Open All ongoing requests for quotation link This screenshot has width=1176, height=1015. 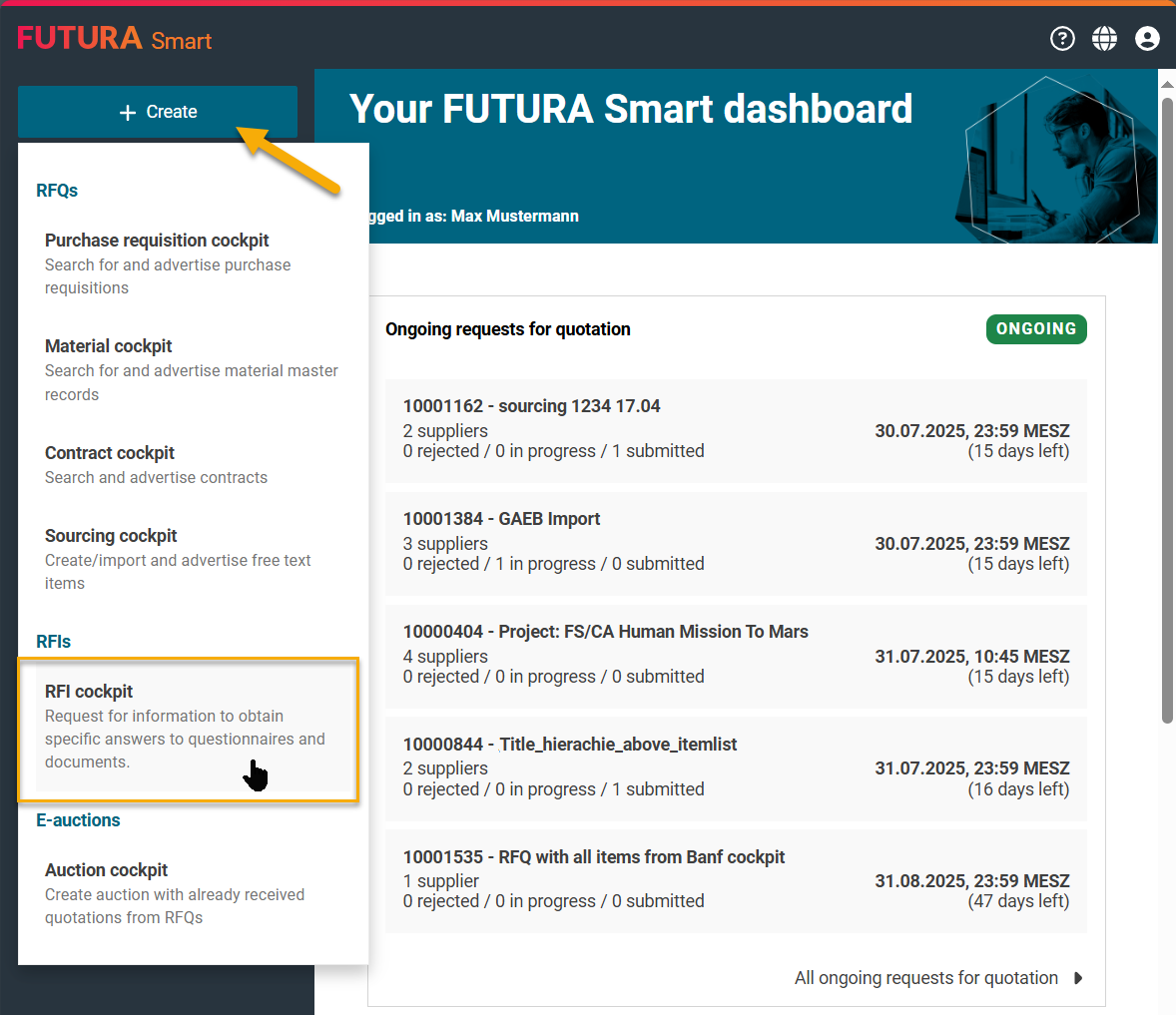[925, 978]
